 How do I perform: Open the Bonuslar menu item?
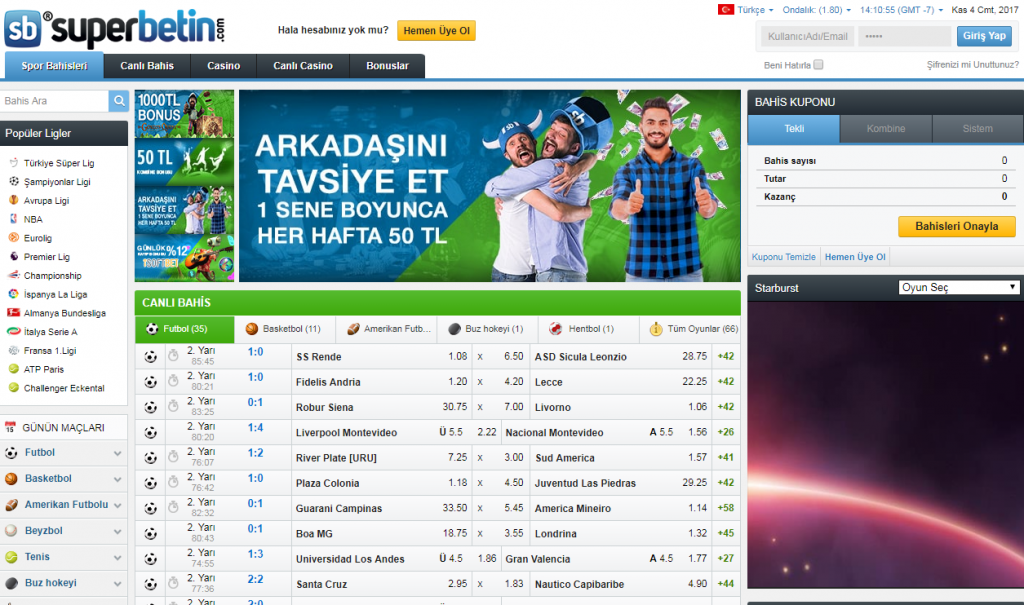tap(387, 66)
